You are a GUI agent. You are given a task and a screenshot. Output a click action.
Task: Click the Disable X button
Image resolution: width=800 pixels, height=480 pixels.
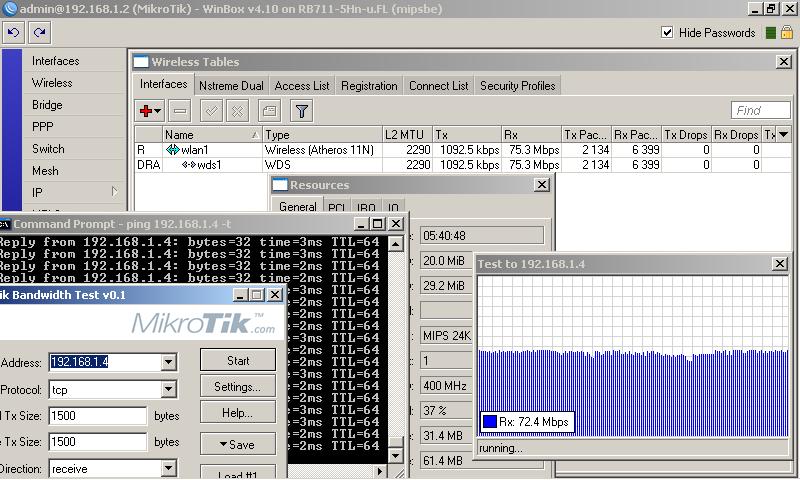[x=238, y=111]
